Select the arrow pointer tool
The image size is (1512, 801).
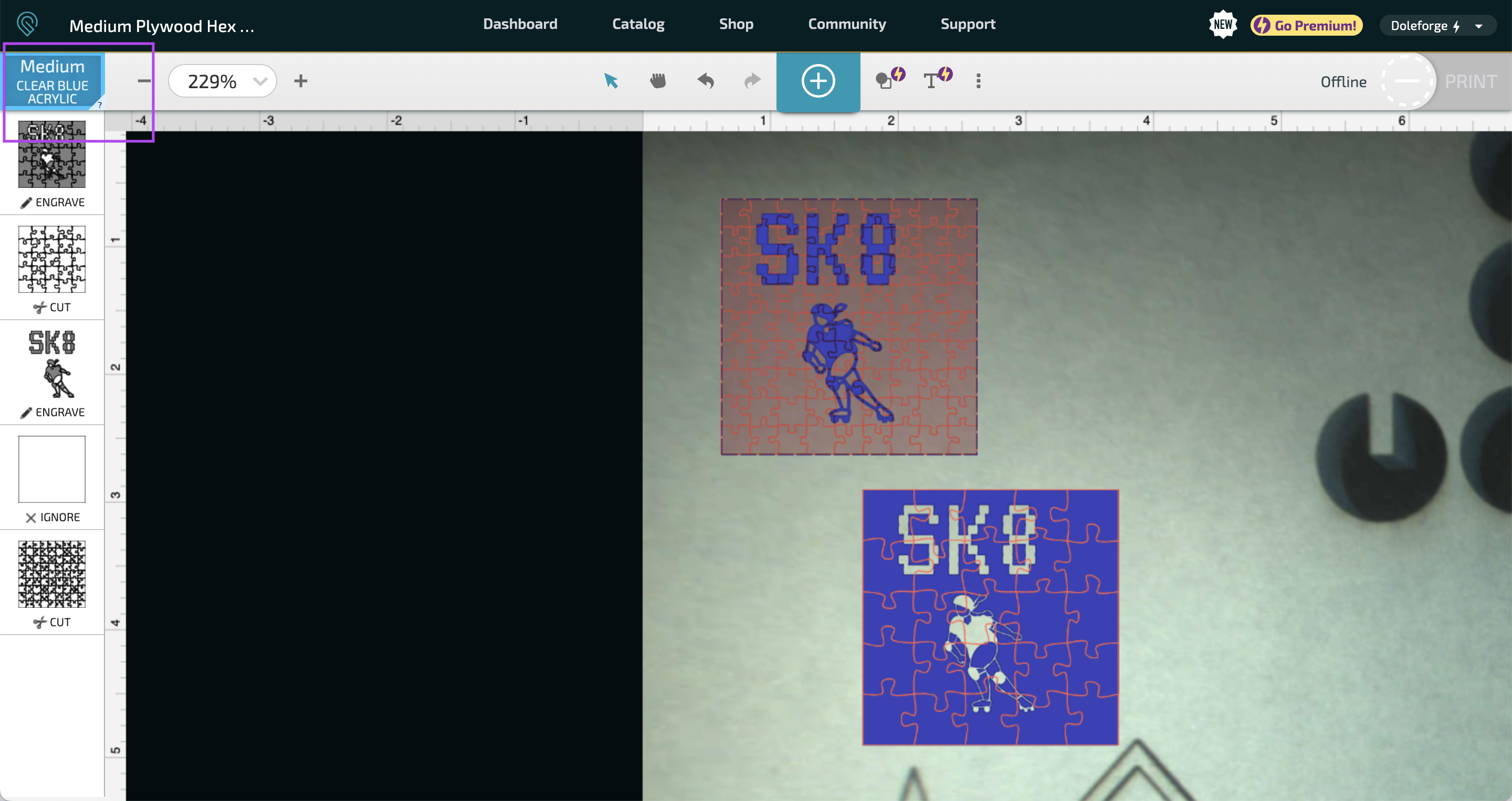(x=611, y=81)
